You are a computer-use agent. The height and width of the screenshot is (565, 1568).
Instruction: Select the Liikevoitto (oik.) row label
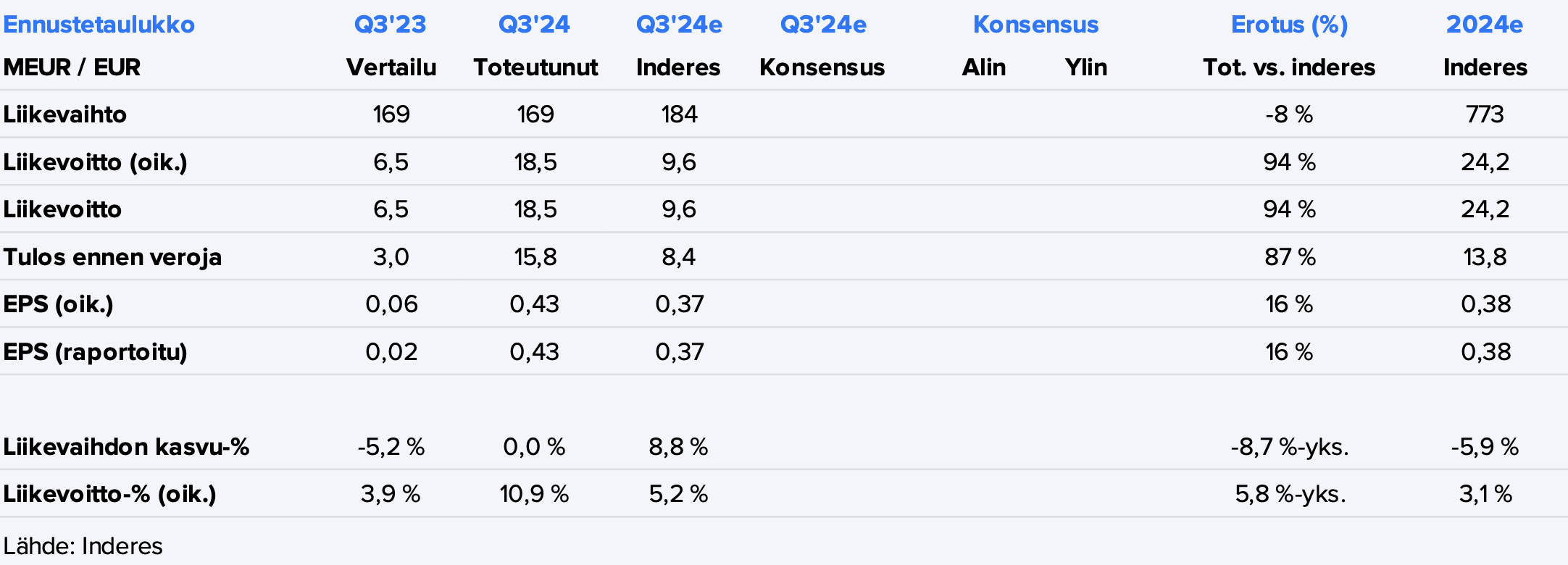(x=95, y=162)
